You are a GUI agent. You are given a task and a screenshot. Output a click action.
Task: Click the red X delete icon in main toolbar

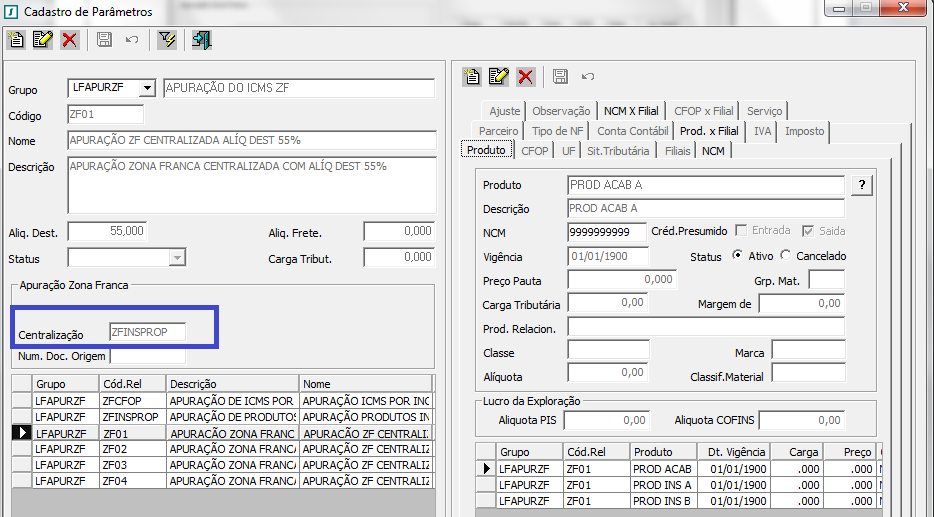point(69,40)
